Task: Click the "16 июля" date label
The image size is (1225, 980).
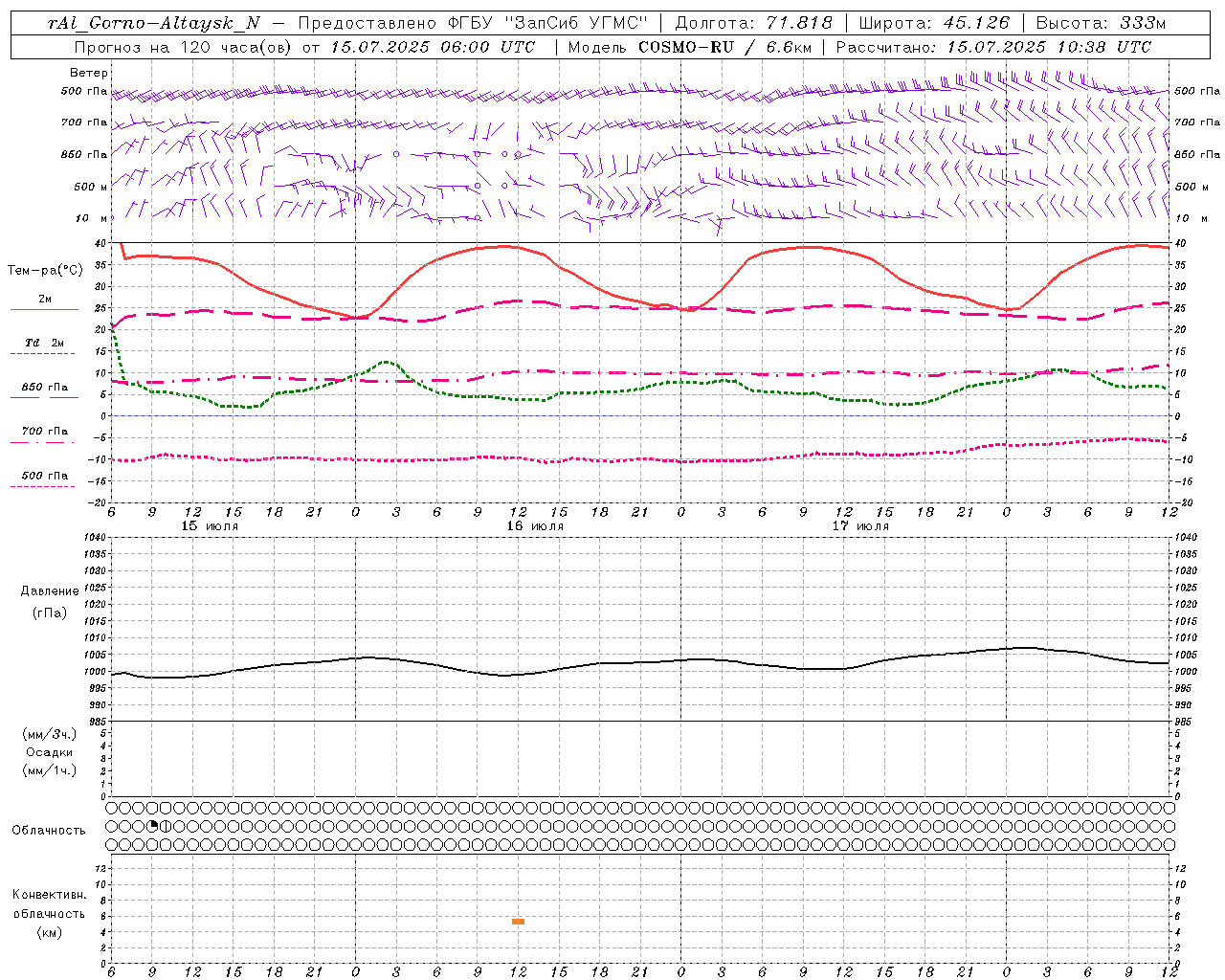Action: coord(535,526)
